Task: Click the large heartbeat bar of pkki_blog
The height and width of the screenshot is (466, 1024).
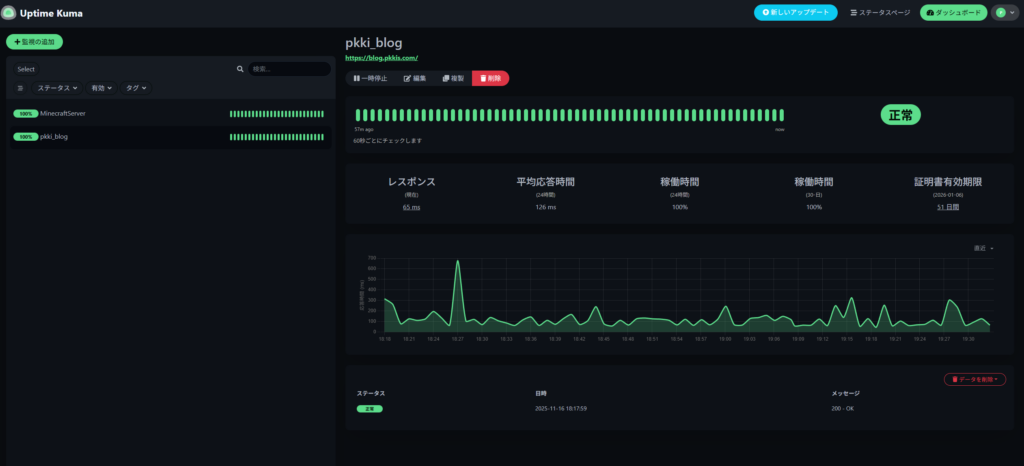Action: [569, 115]
